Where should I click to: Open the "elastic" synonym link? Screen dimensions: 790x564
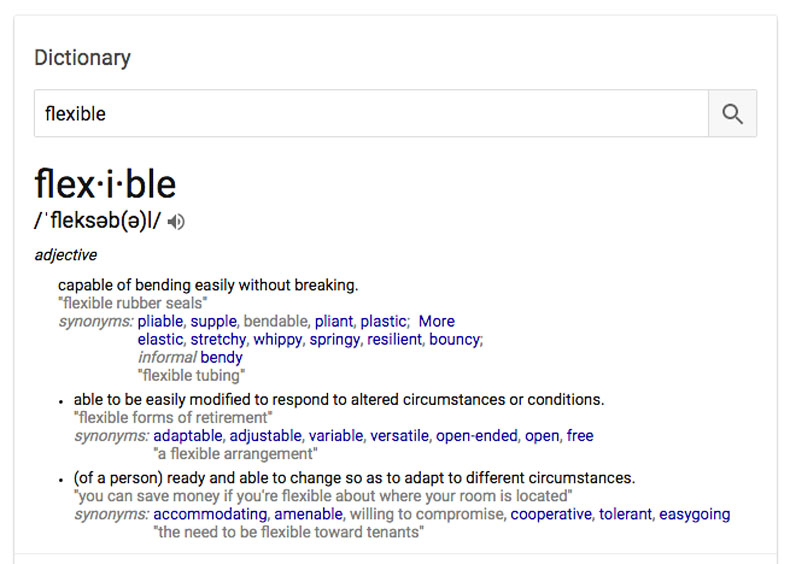[x=160, y=339]
